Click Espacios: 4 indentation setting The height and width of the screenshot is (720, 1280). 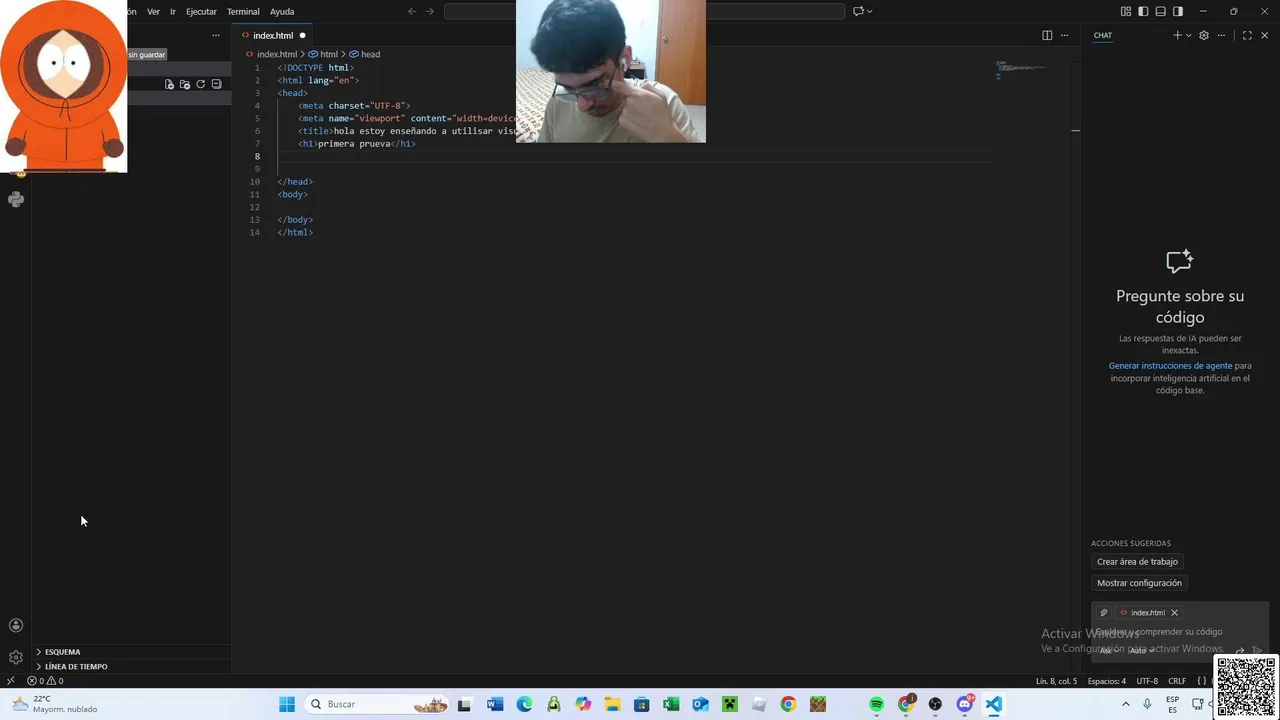pos(1107,681)
